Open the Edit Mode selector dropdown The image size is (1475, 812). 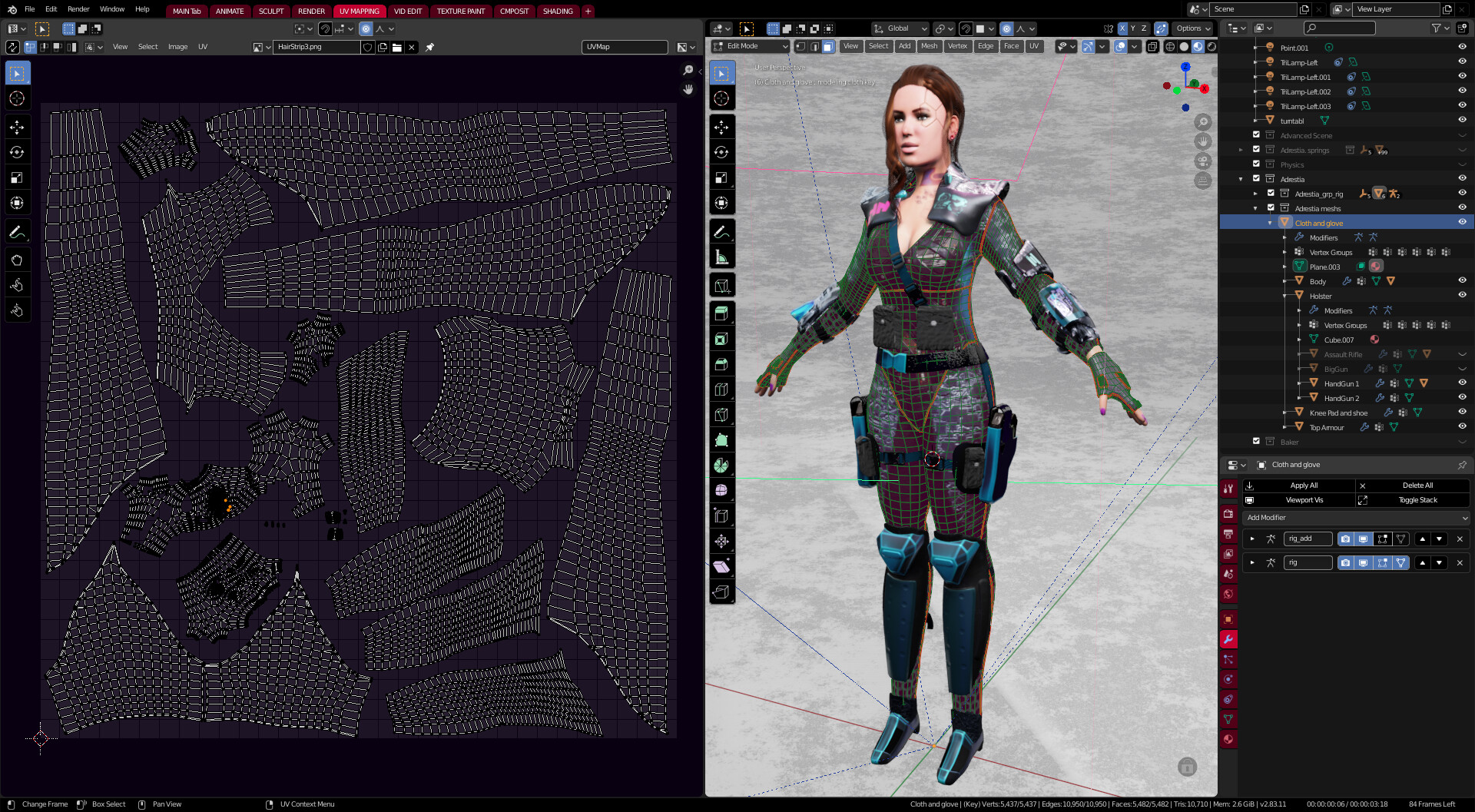tap(751, 46)
